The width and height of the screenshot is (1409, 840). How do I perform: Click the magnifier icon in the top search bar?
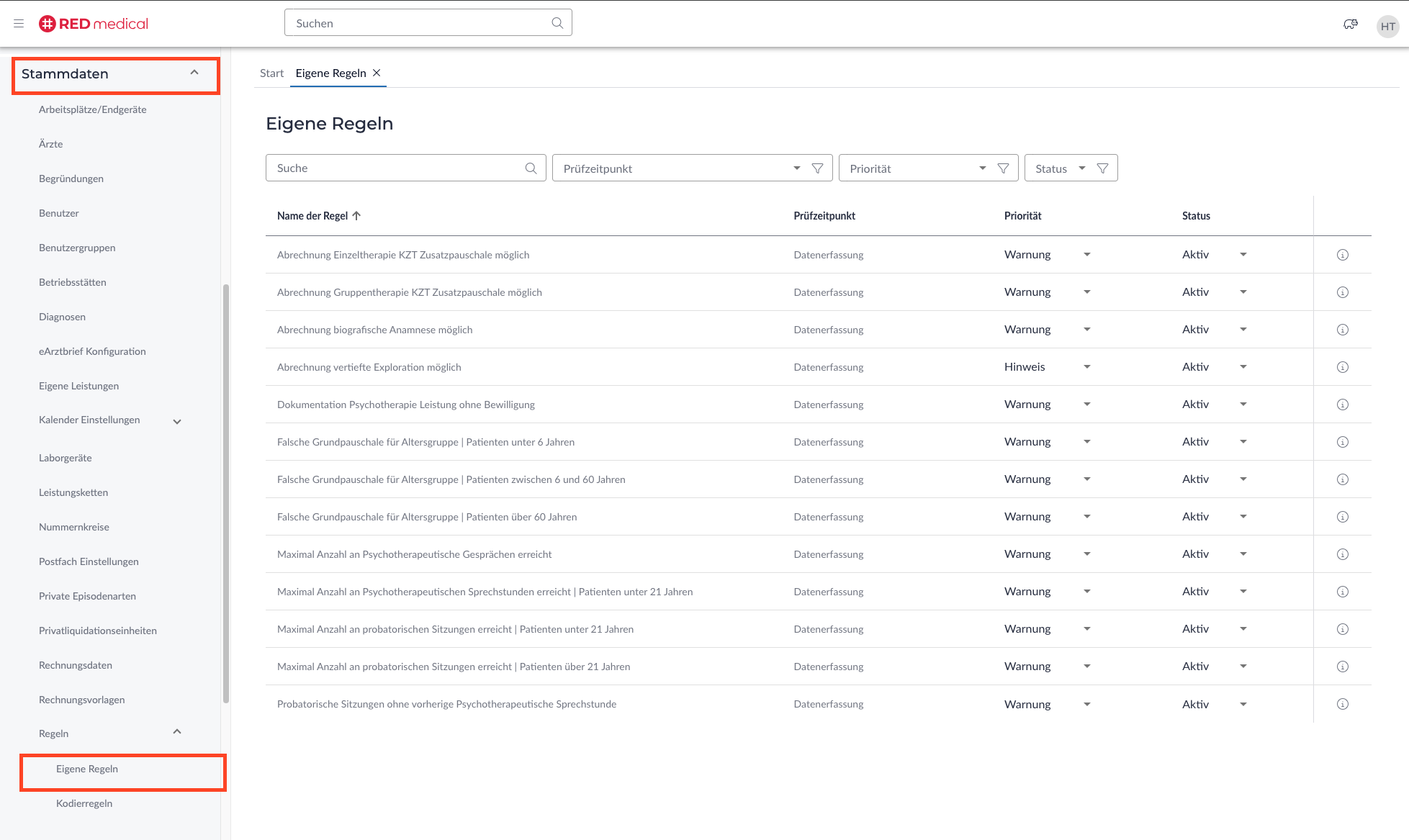[557, 23]
